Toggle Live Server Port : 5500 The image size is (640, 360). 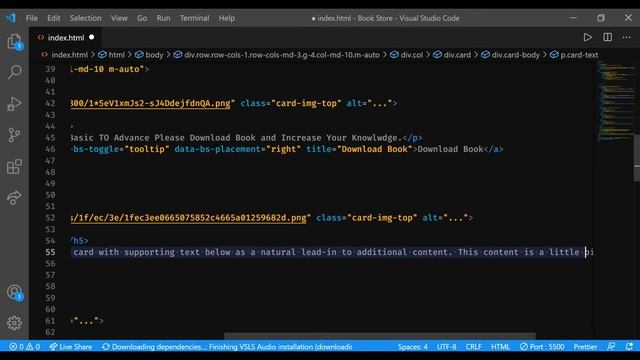point(542,347)
